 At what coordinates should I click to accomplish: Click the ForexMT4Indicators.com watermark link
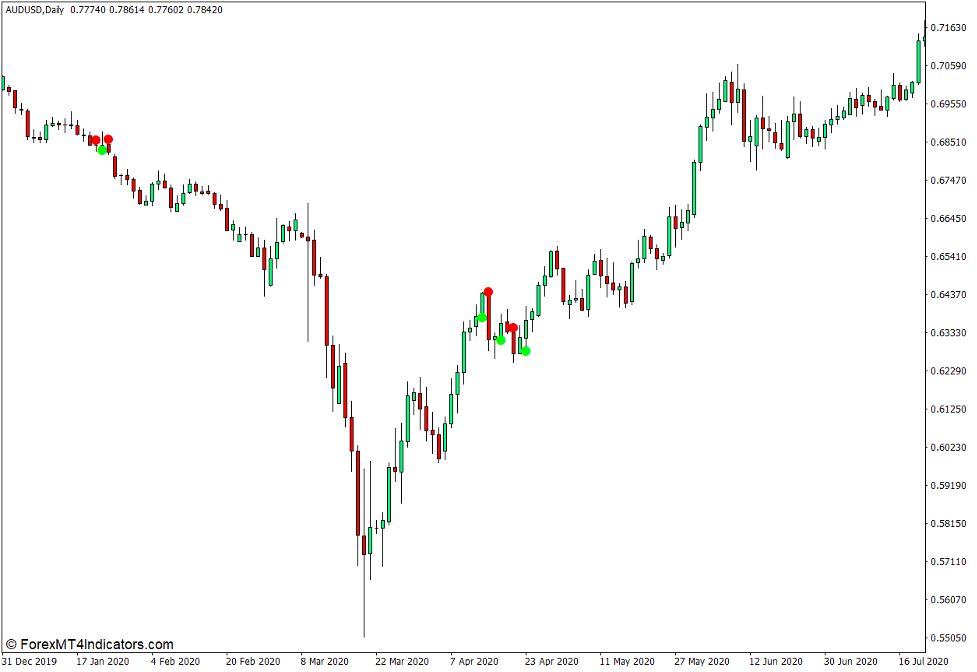[89, 645]
